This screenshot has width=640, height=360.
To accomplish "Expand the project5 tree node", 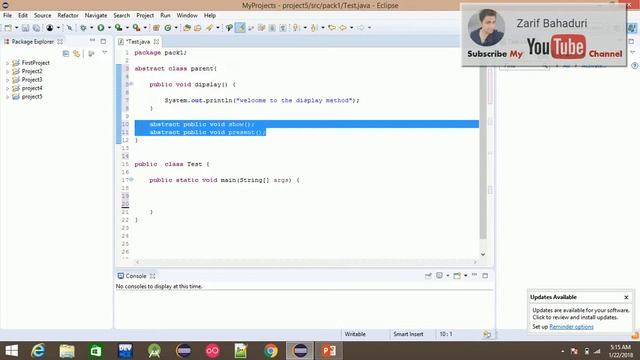I will (x=7, y=97).
